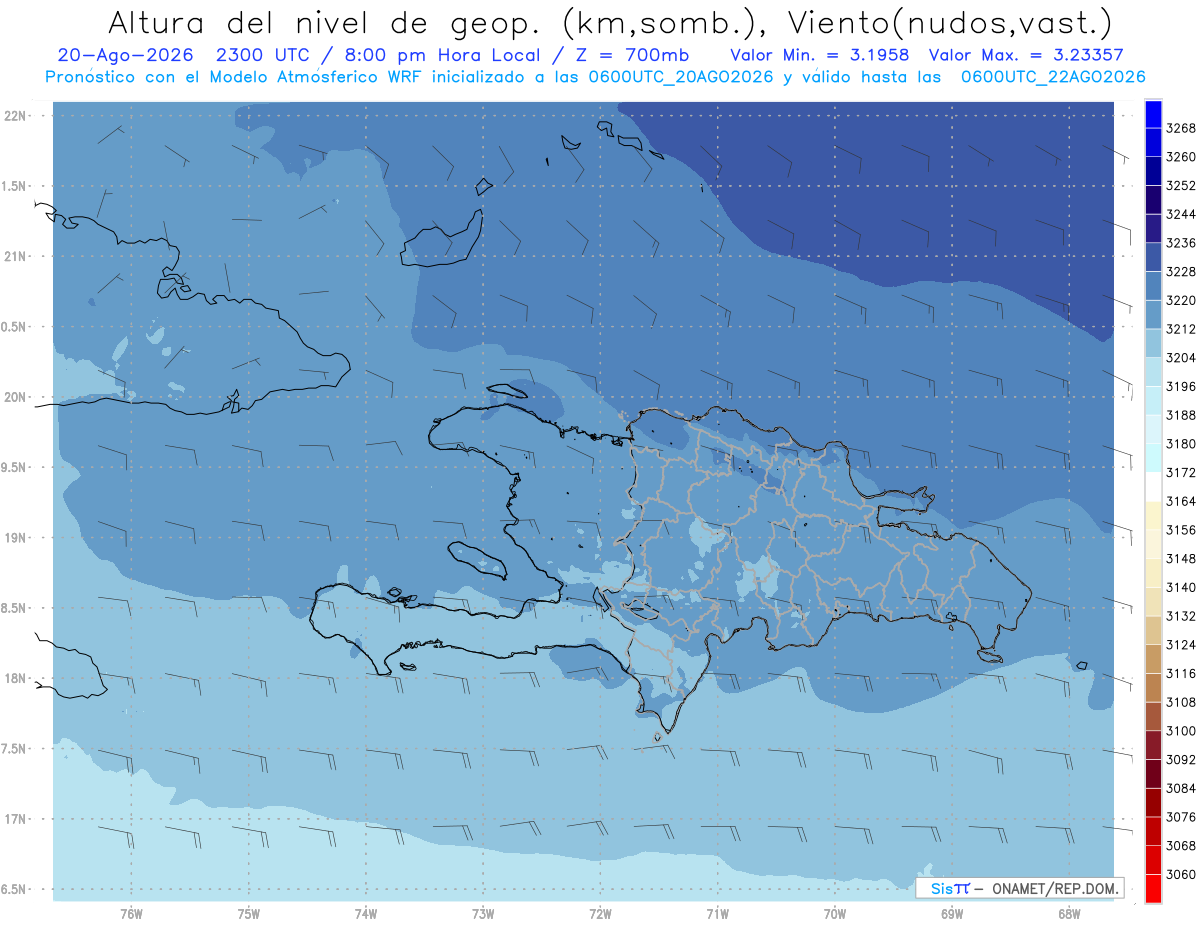
Task: Click the color swatch between 3228 and 3220
Action: click(1153, 286)
